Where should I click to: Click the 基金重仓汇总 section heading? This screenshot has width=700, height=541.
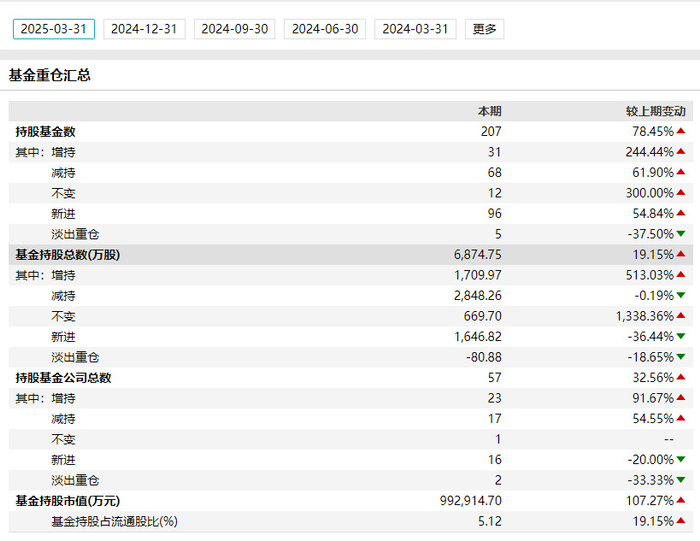(49, 75)
